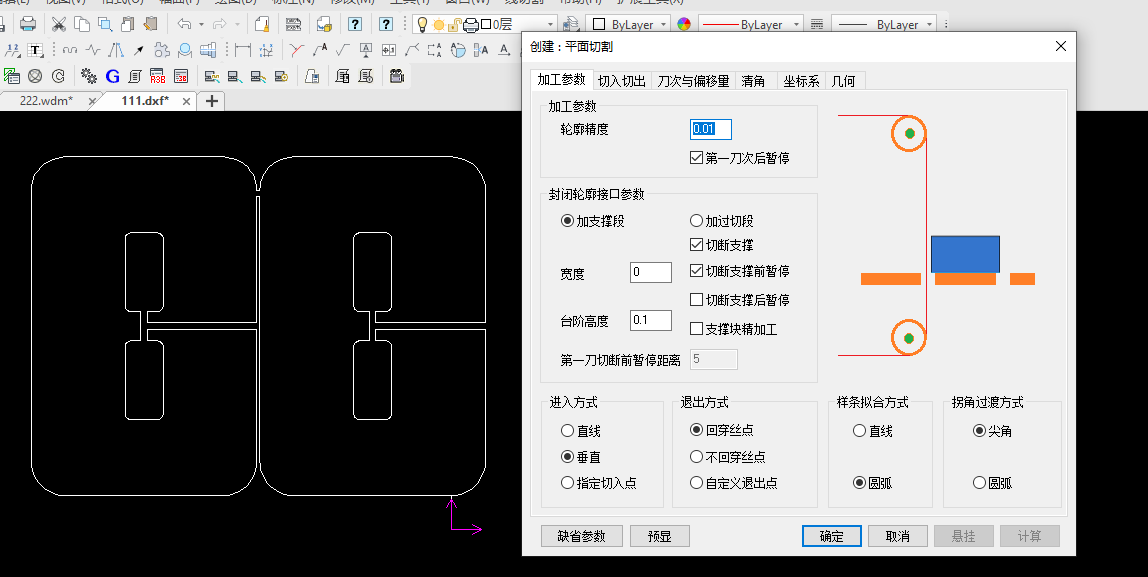Viewport: 1148px width, 577px height.
Task: Open the 刀次与偏移量 tab
Action: pos(693,81)
